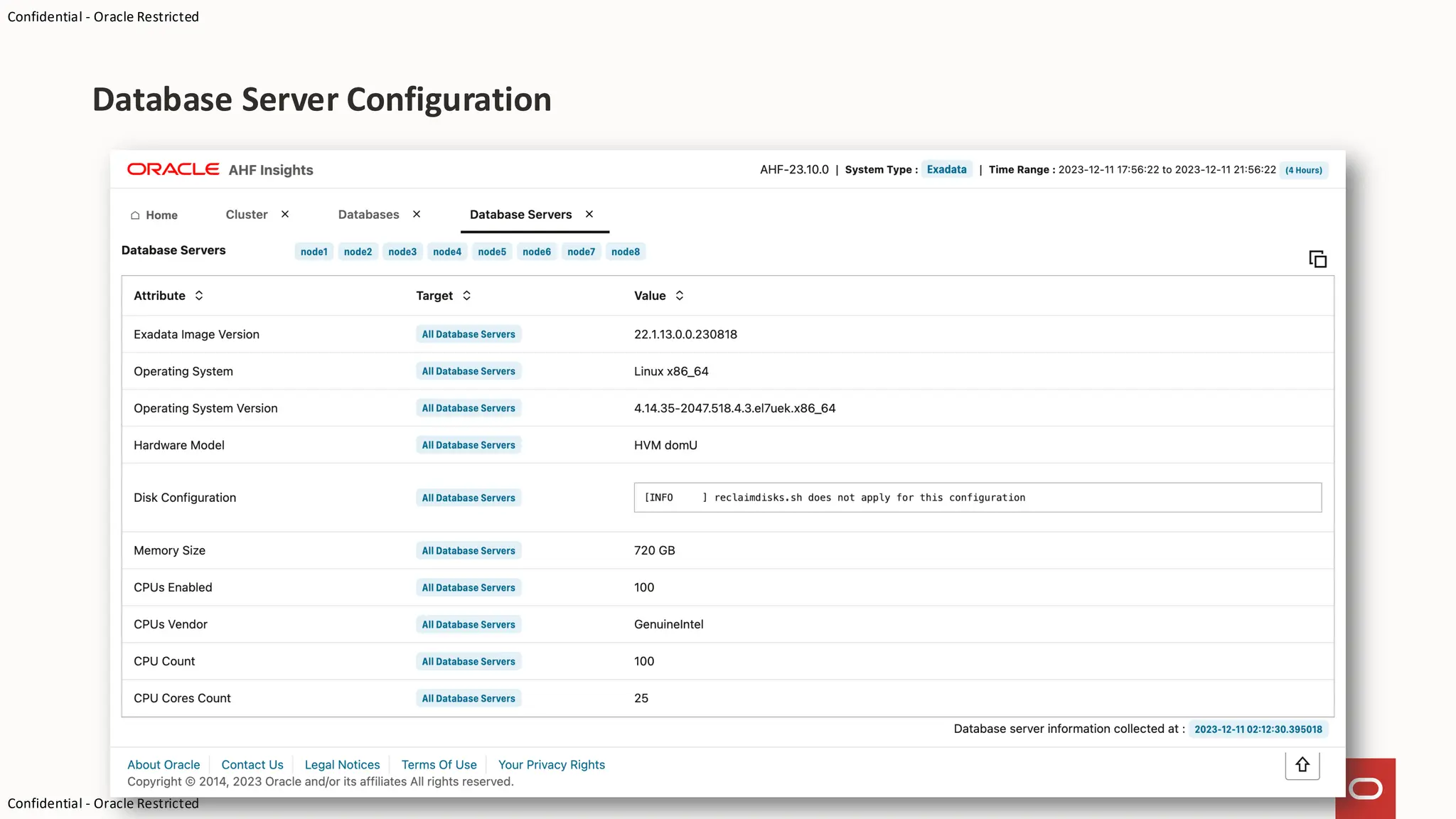Viewport: 1456px width, 819px height.
Task: Click the Exadata Image Version attribute
Action: point(196,334)
